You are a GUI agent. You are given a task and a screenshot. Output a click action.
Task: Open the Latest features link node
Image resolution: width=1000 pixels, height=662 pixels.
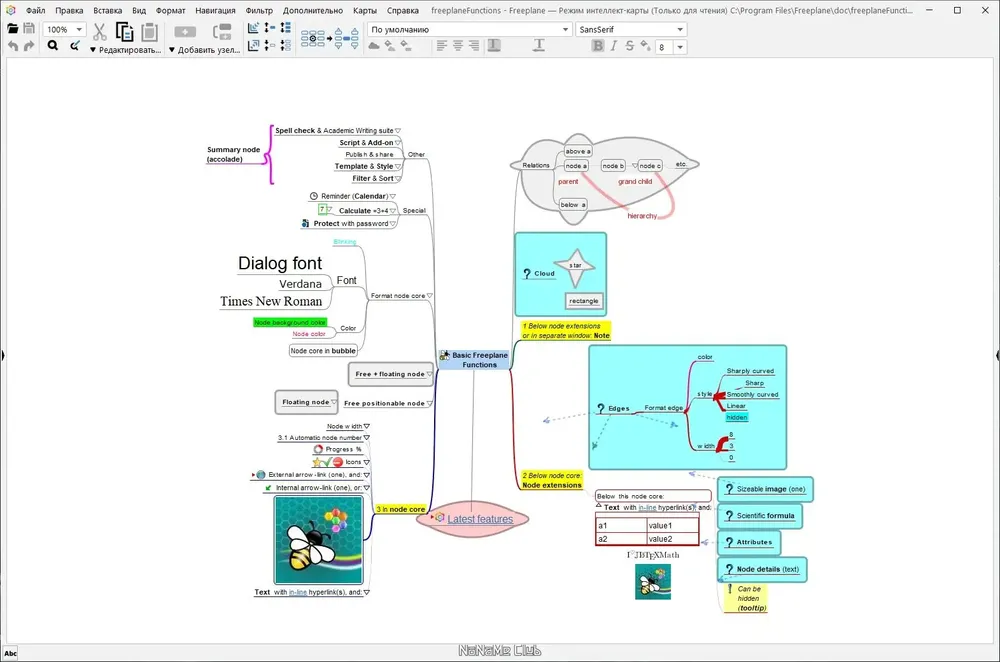(x=480, y=519)
